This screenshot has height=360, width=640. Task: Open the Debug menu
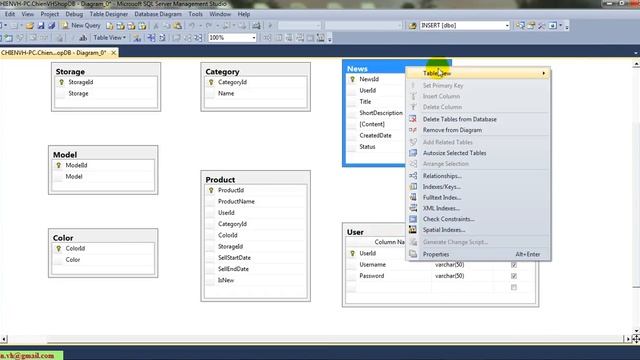click(x=74, y=14)
